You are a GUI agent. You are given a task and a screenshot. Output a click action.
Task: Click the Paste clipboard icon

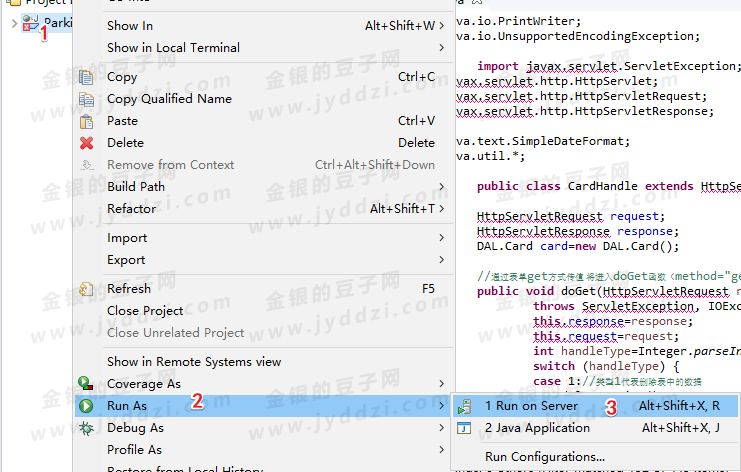click(86, 121)
